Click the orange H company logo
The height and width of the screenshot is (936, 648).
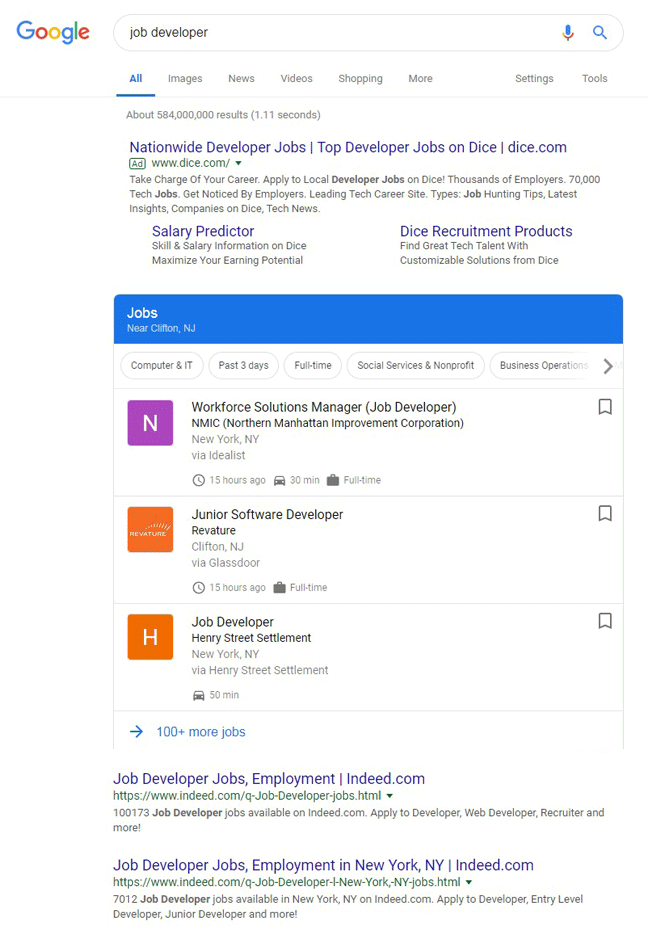[x=150, y=637]
